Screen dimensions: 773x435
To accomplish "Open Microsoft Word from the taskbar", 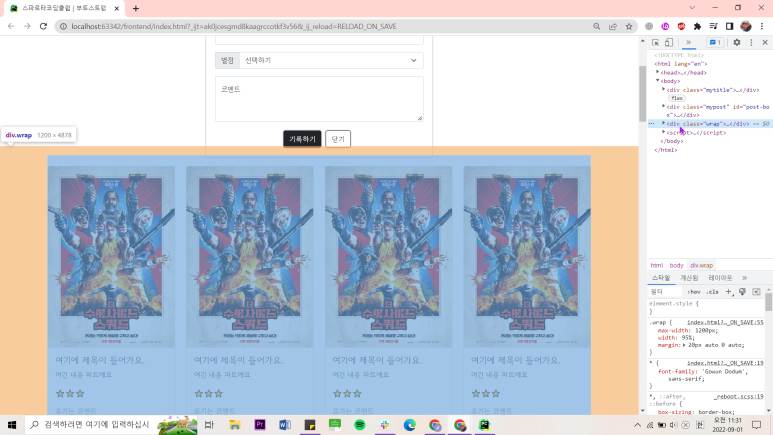I will 285,425.
